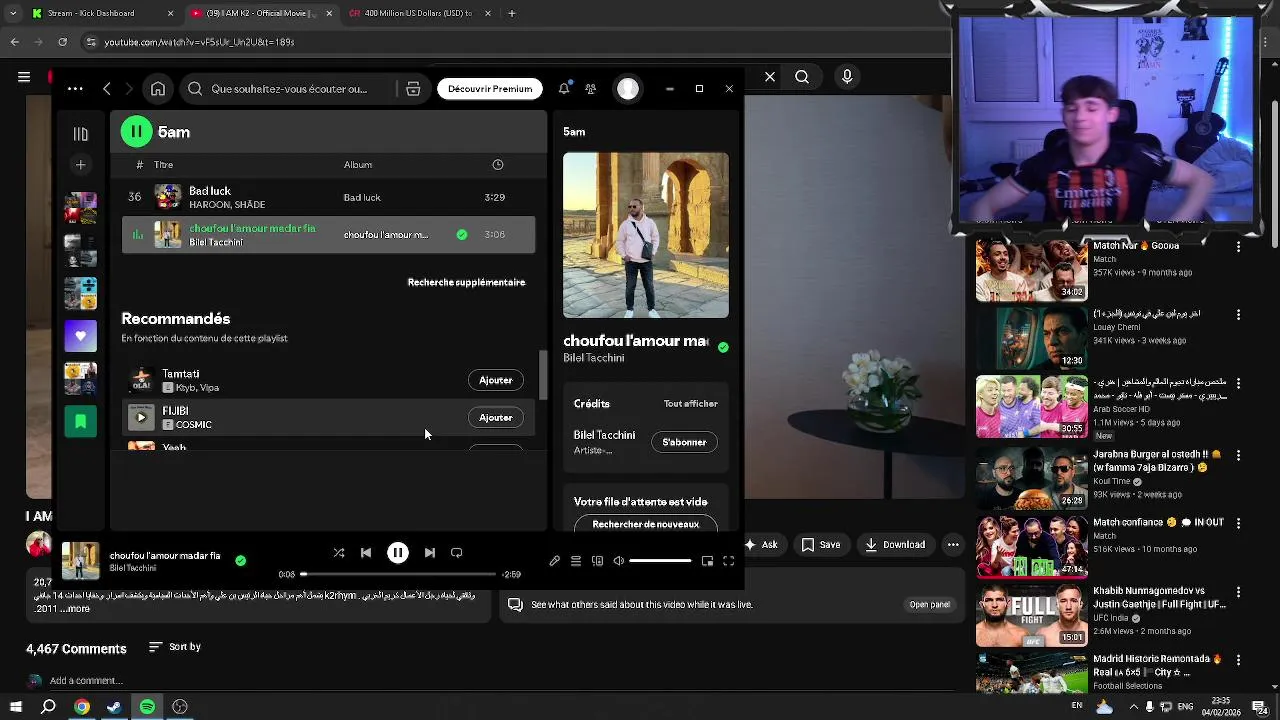Click Tout afficher in Crédits
1280x720 pixels.
pos(691,404)
